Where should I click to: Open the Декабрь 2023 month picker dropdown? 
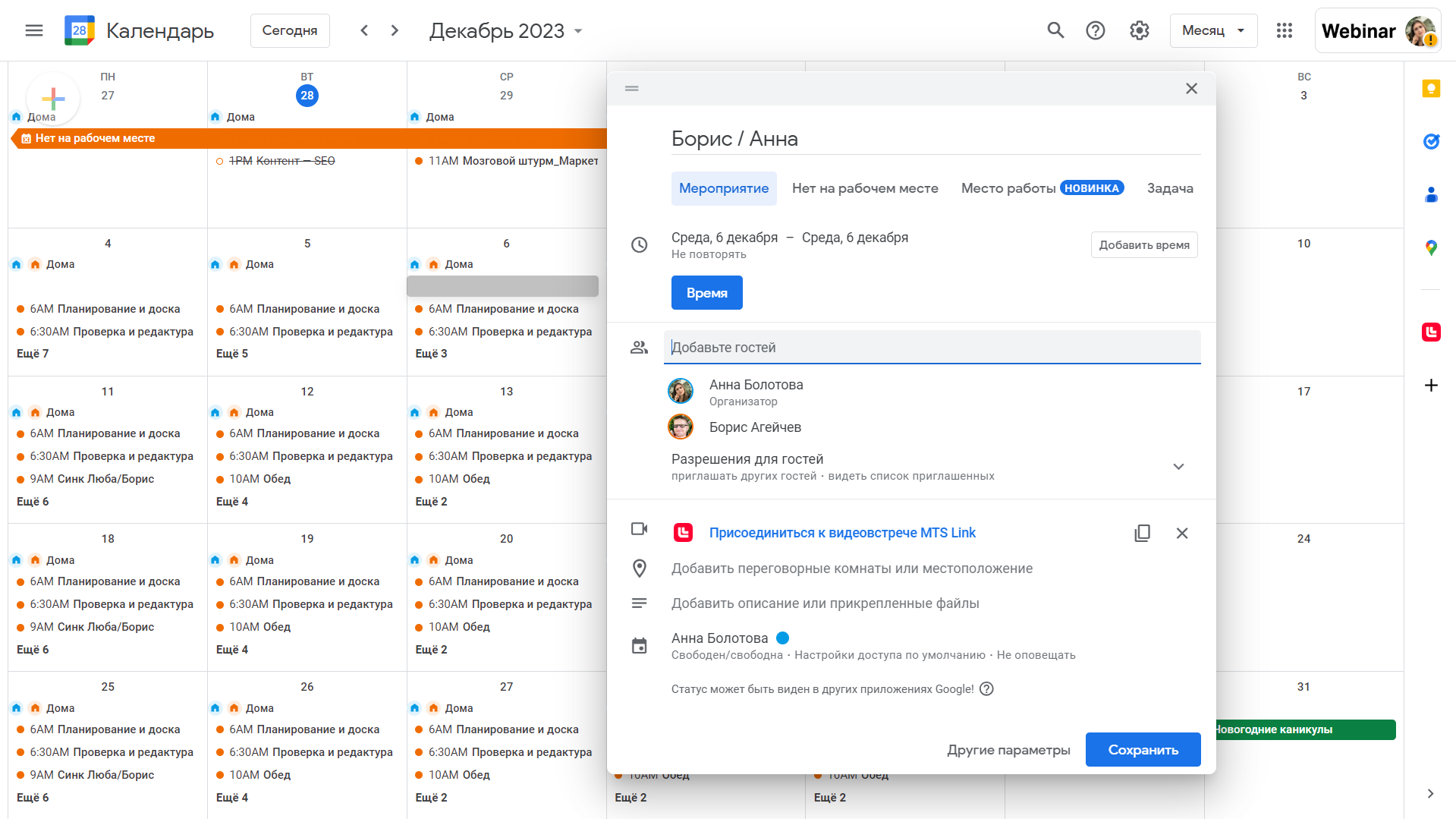point(506,30)
